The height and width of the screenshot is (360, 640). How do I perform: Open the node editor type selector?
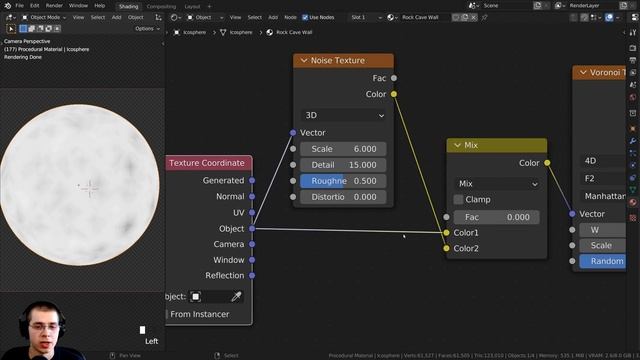point(176,18)
